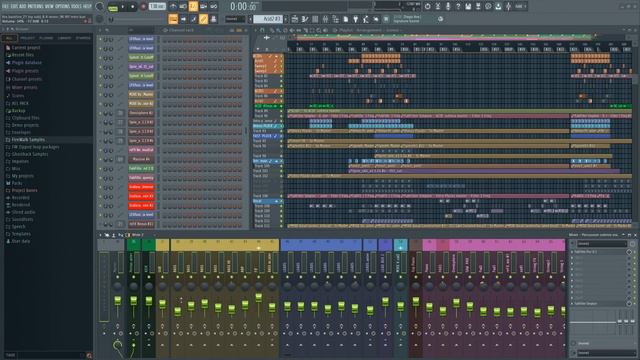Image resolution: width=640 pixels, height=360 pixels.
Task: Click the view piano roll icon
Action: tap(183, 19)
